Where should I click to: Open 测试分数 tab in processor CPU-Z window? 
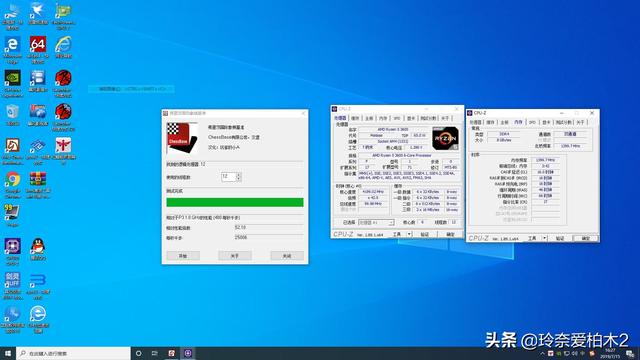pyautogui.click(x=428, y=118)
